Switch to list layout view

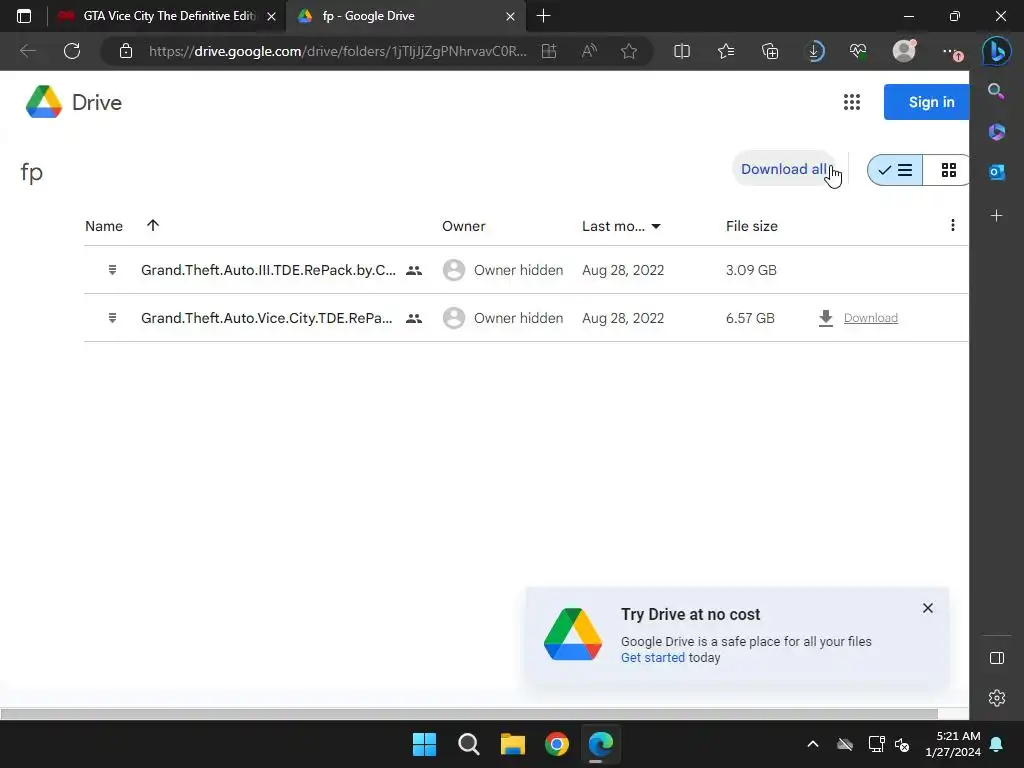[895, 170]
